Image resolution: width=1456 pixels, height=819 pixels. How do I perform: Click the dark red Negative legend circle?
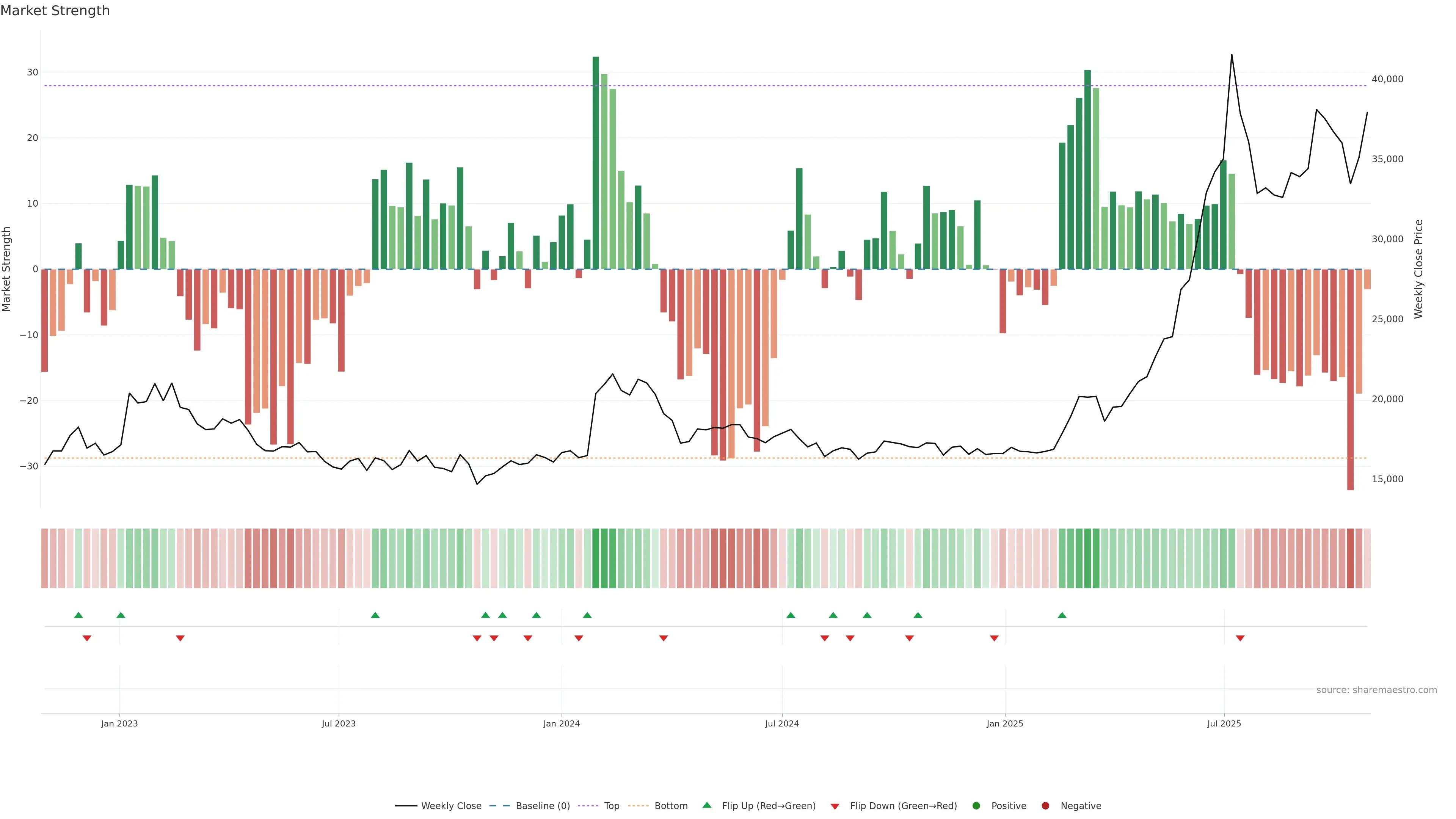pos(1045,805)
